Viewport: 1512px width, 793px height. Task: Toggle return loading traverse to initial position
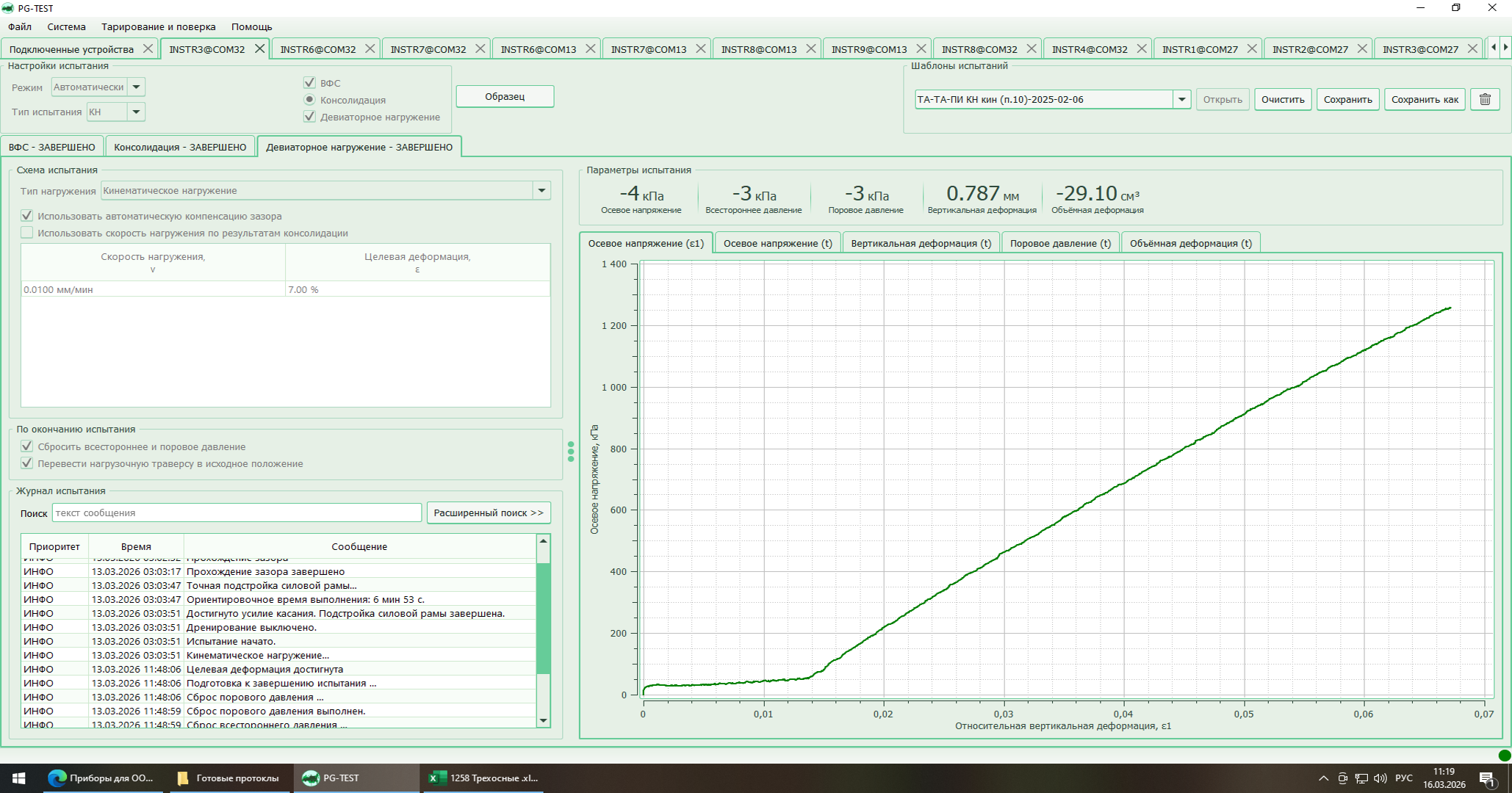click(x=27, y=463)
